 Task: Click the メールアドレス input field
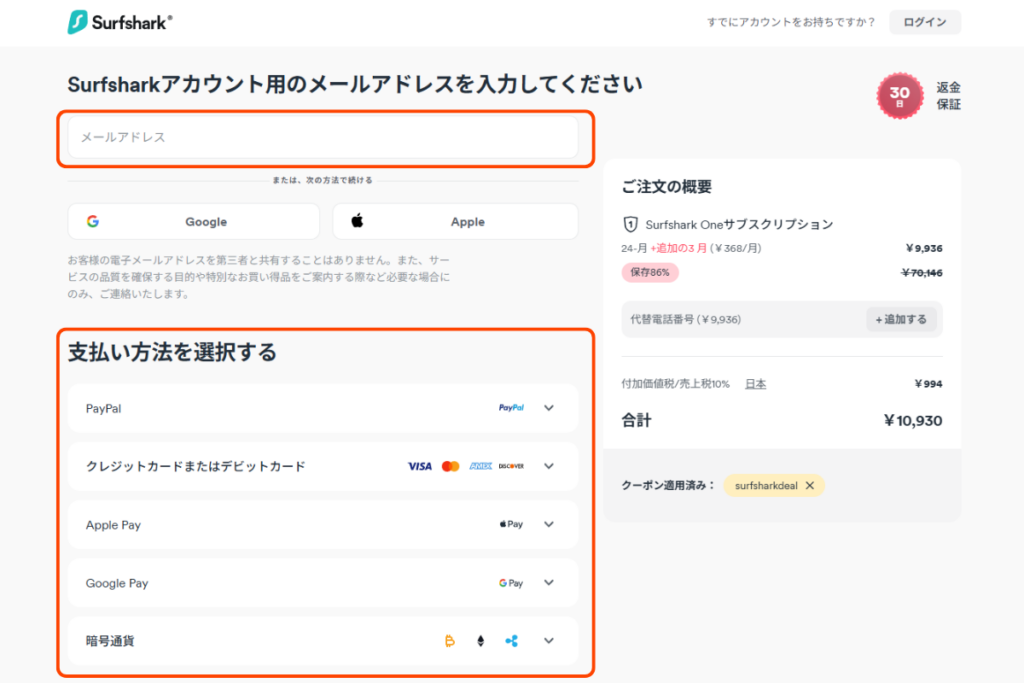[x=322, y=138]
